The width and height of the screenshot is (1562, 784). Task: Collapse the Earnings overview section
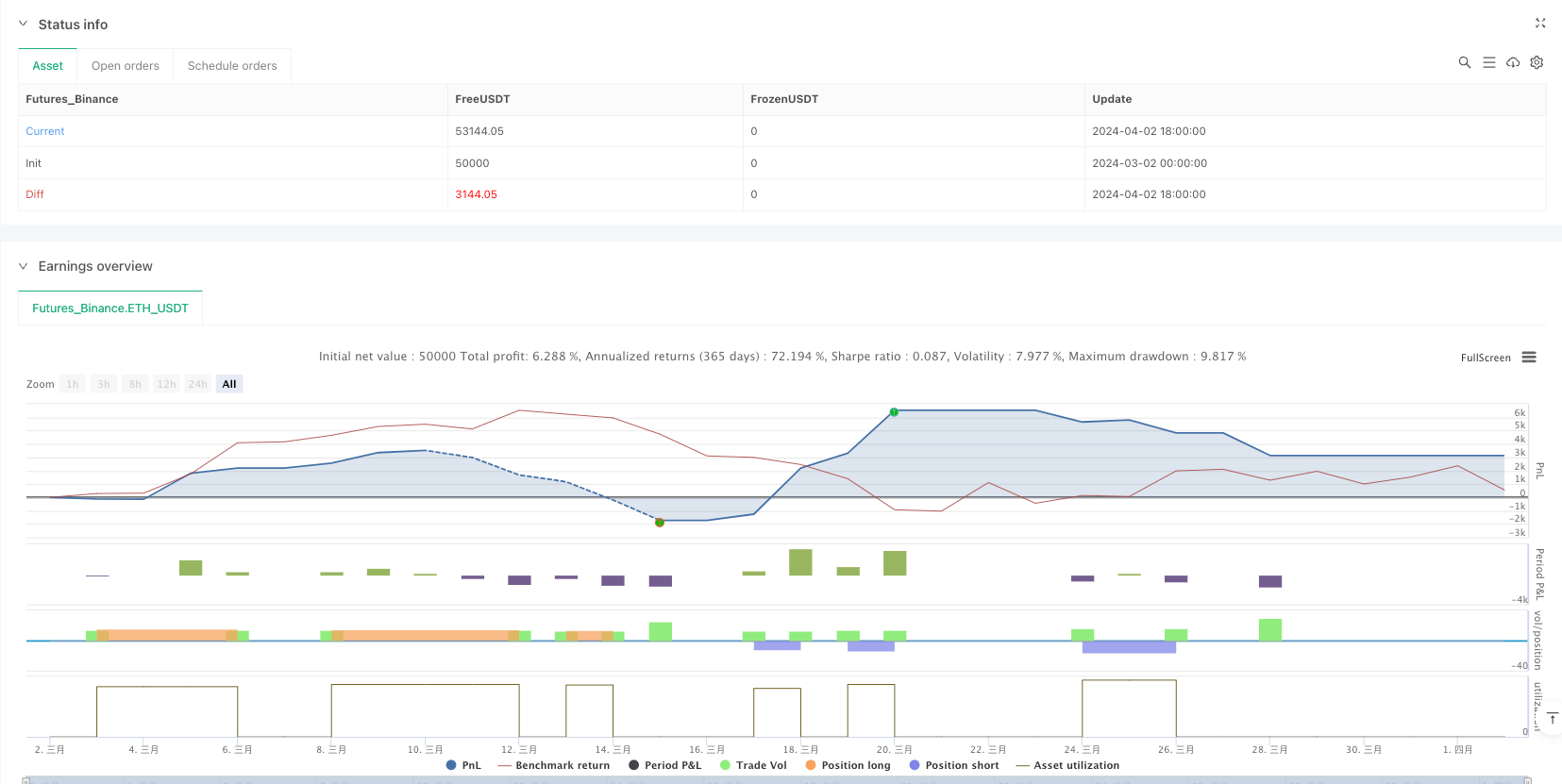pyautogui.click(x=24, y=266)
